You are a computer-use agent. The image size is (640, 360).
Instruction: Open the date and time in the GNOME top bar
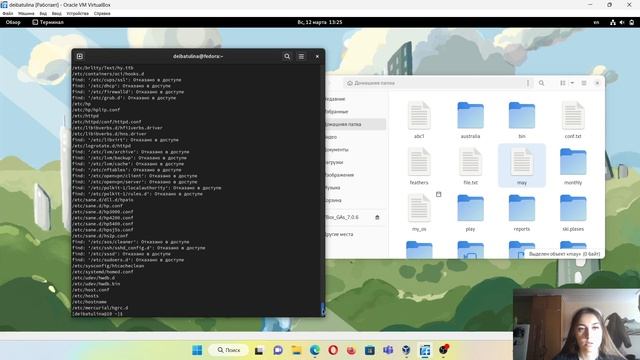320,22
